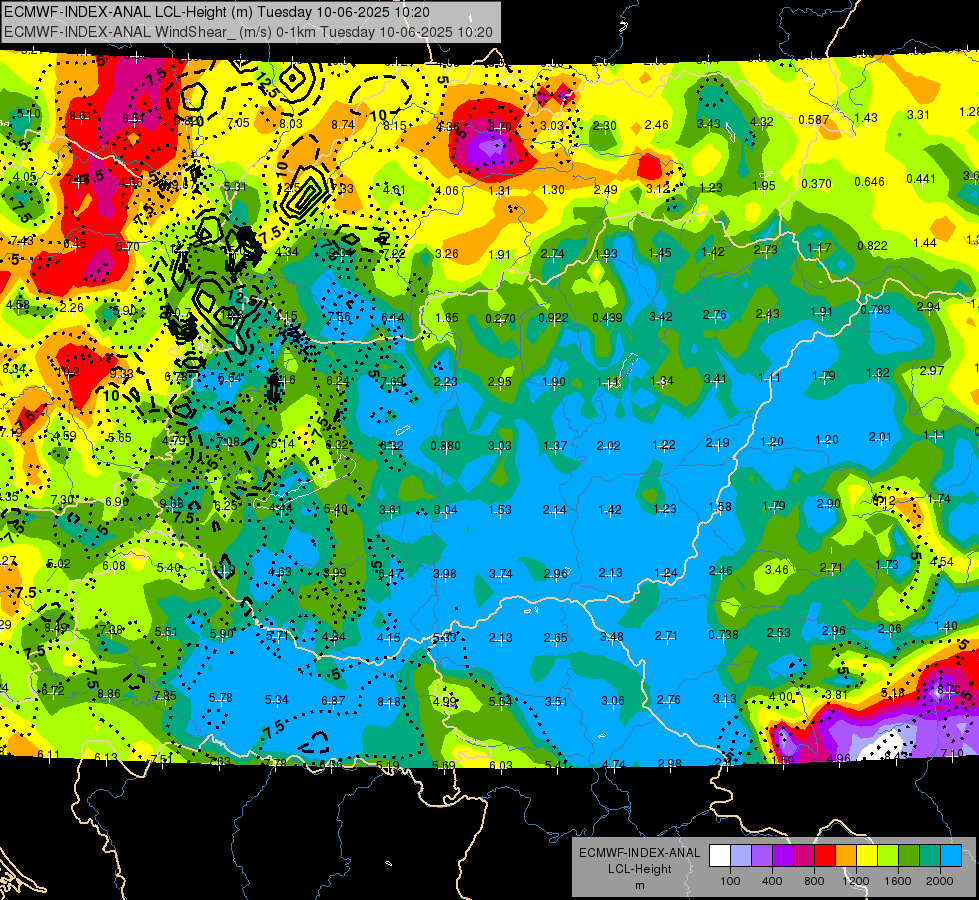
Task: Click the wind shear value 0.783
Action: (875, 310)
